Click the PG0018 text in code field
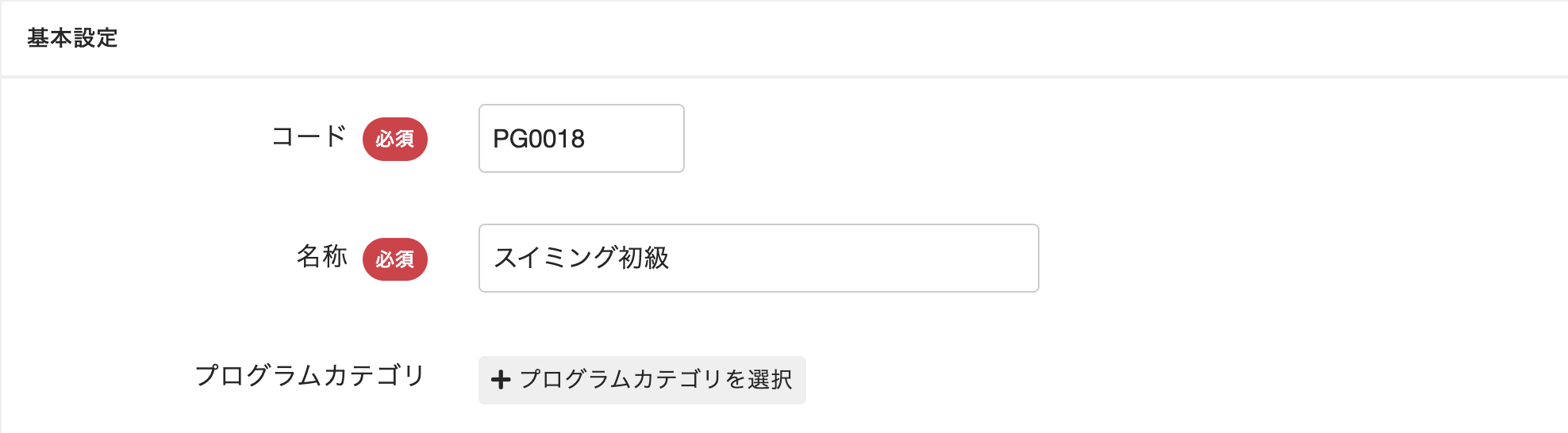 point(539,139)
